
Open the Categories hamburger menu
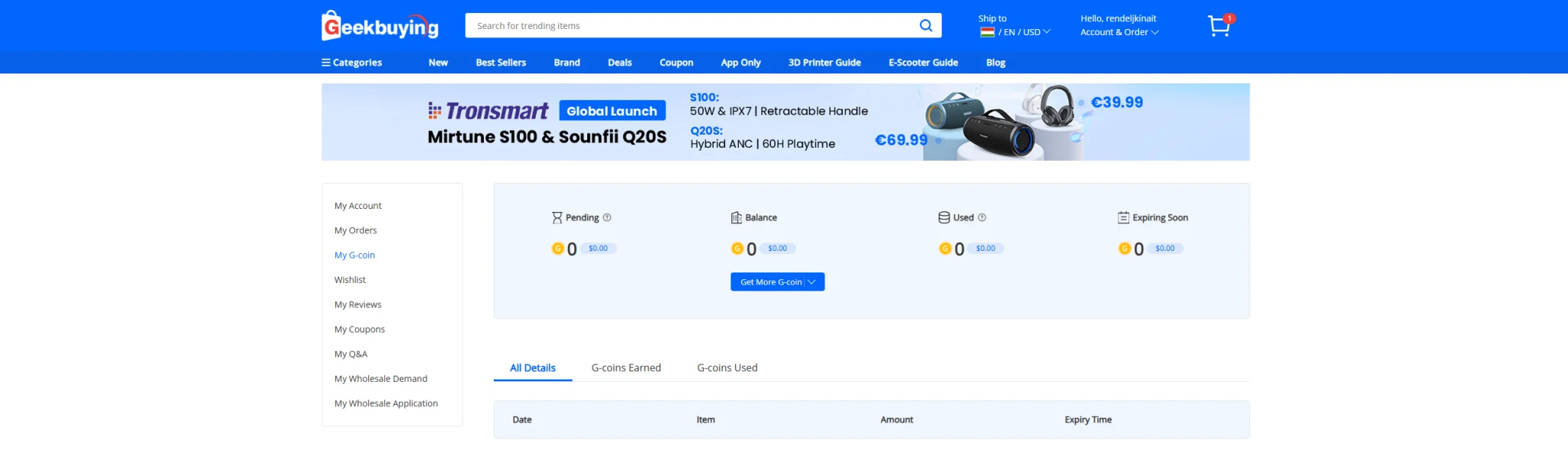click(x=351, y=62)
